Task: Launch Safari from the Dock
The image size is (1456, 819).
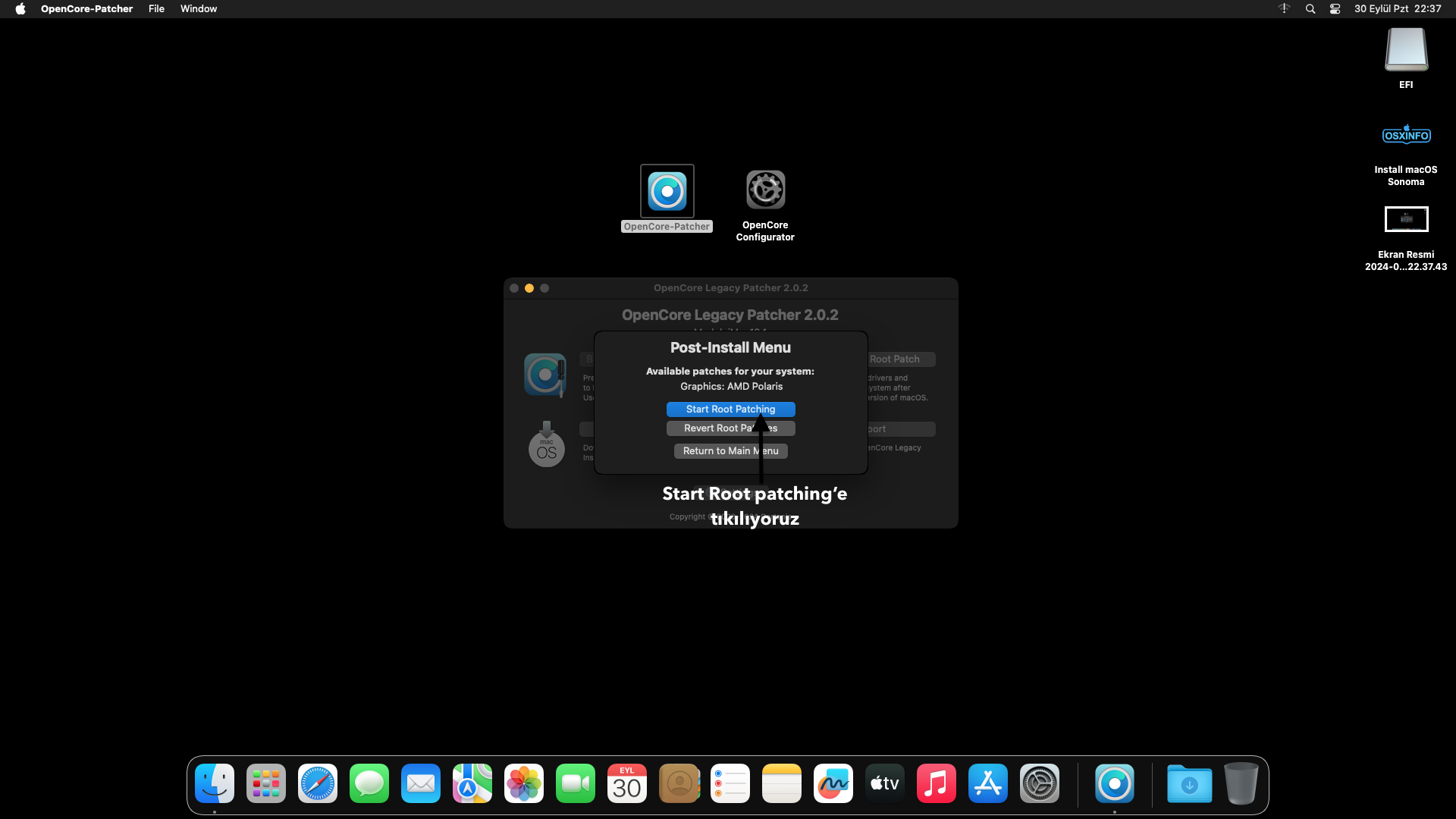Action: click(318, 783)
